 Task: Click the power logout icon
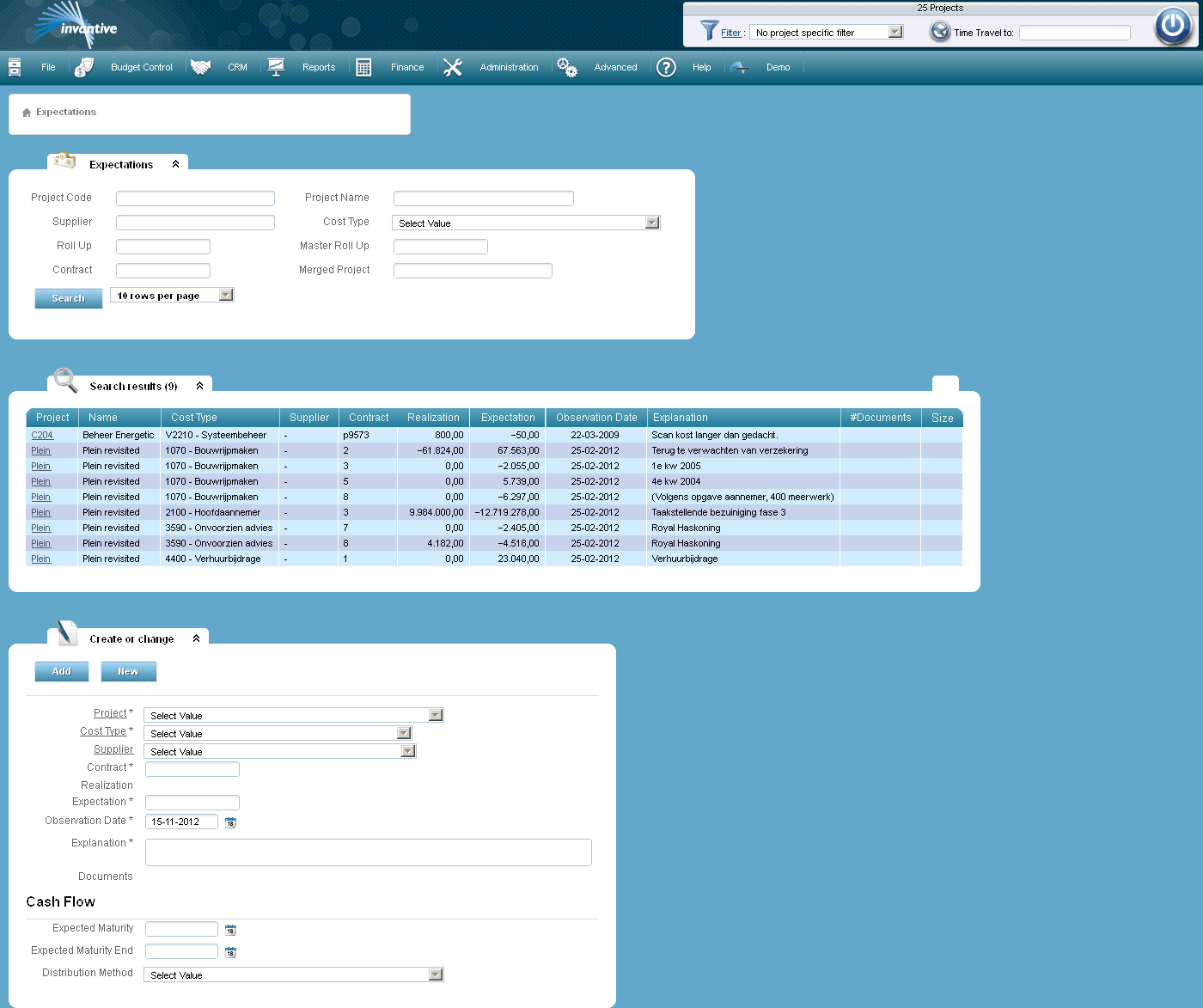click(x=1173, y=26)
